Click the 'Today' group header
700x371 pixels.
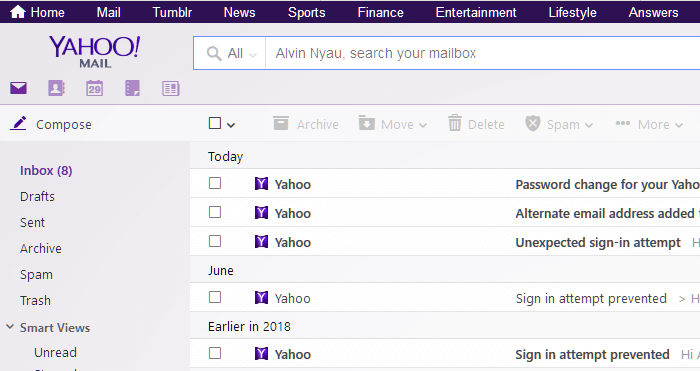coord(225,157)
